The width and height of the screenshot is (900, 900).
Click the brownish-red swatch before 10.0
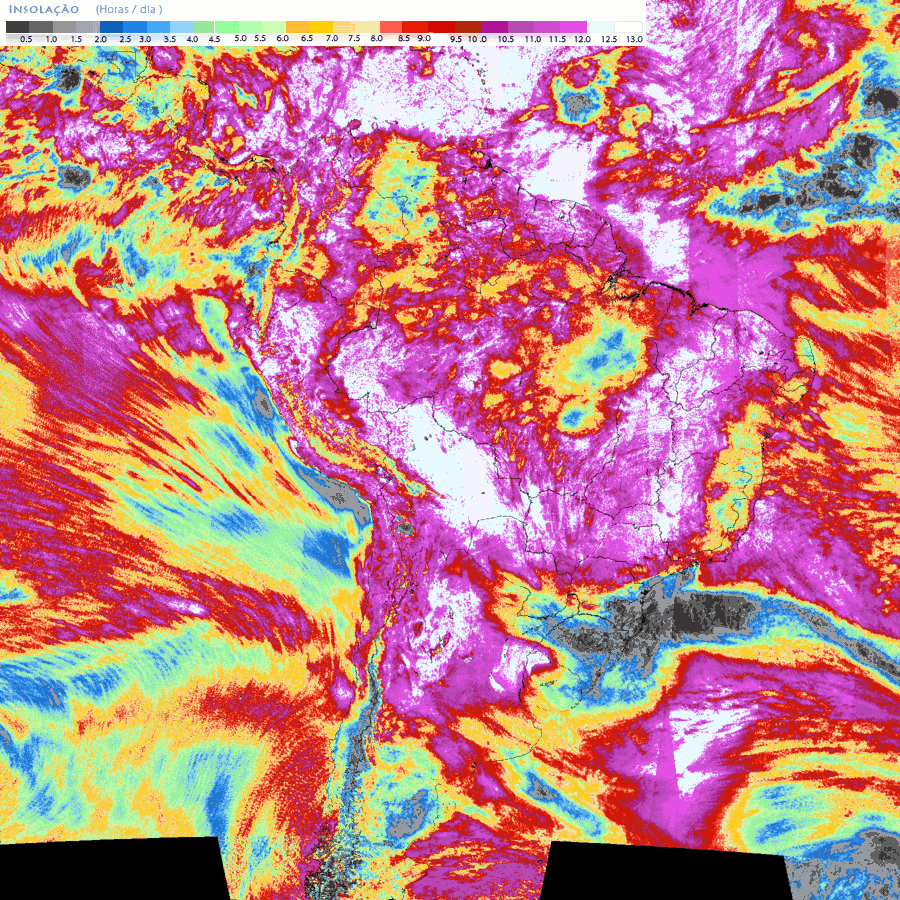[468, 27]
